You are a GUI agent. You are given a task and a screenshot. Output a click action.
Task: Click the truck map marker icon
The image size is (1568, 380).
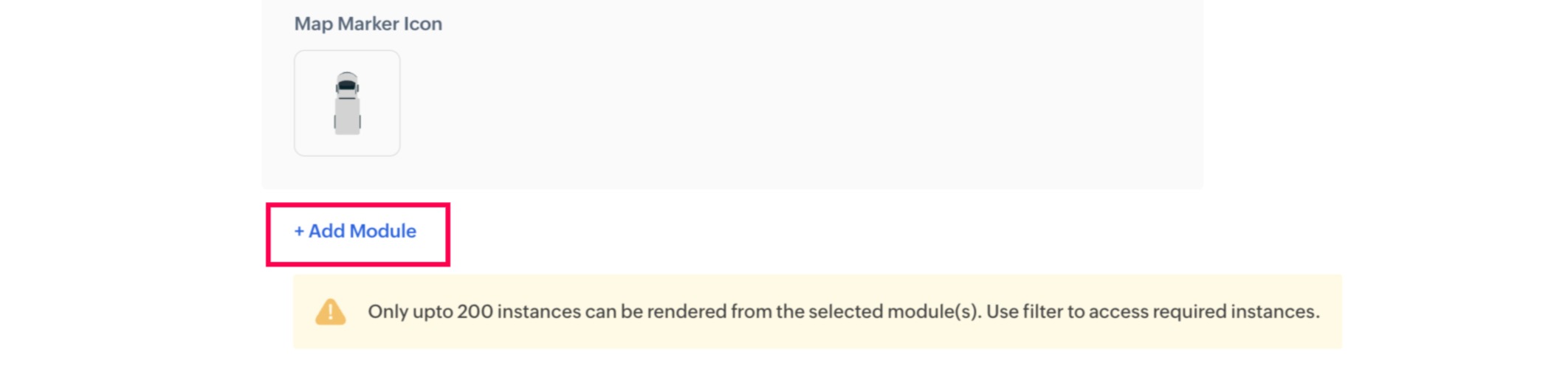point(347,103)
